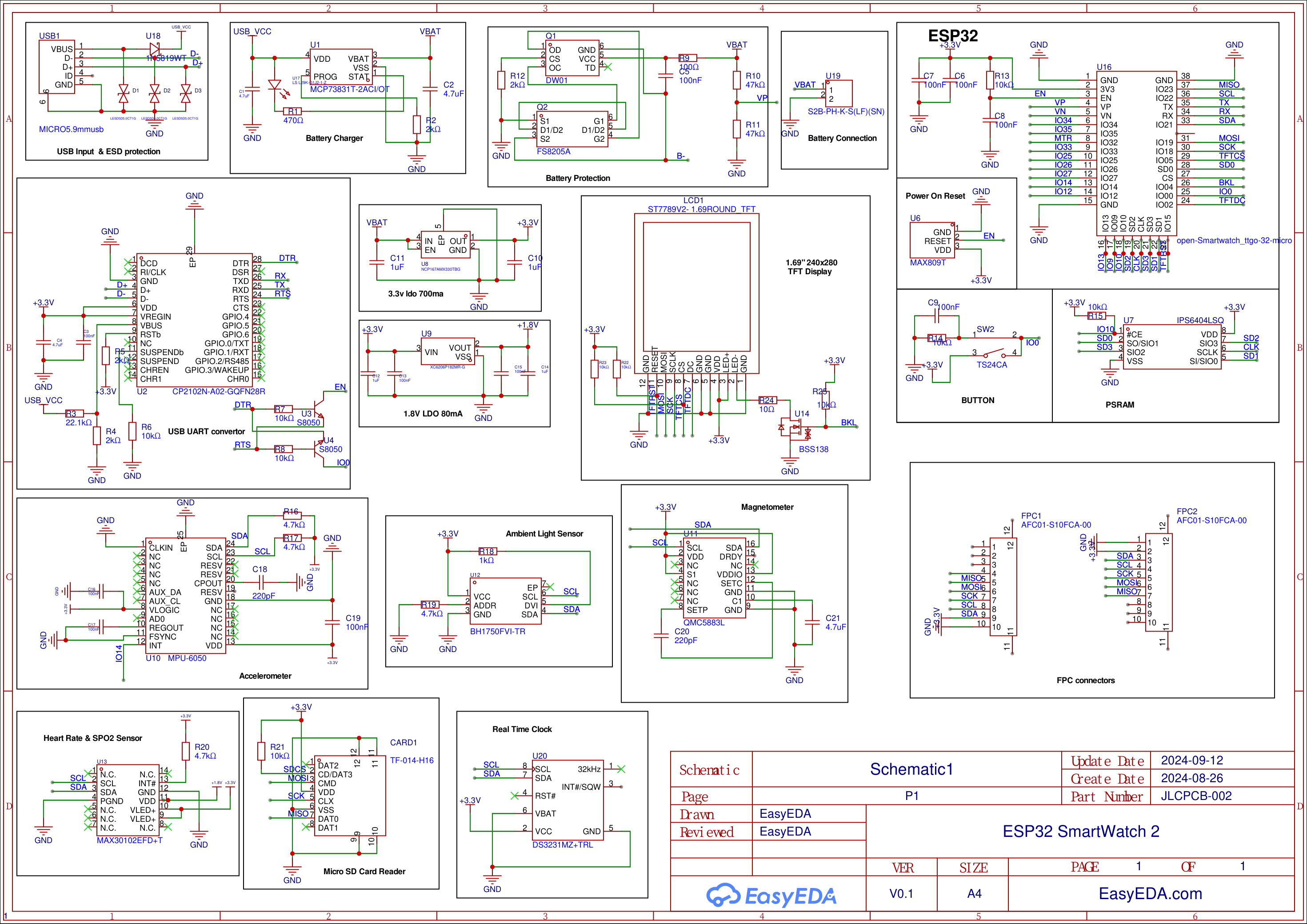The width and height of the screenshot is (1307, 924).
Task: Click the TF-014-H16 card socket name
Action: click(x=412, y=760)
